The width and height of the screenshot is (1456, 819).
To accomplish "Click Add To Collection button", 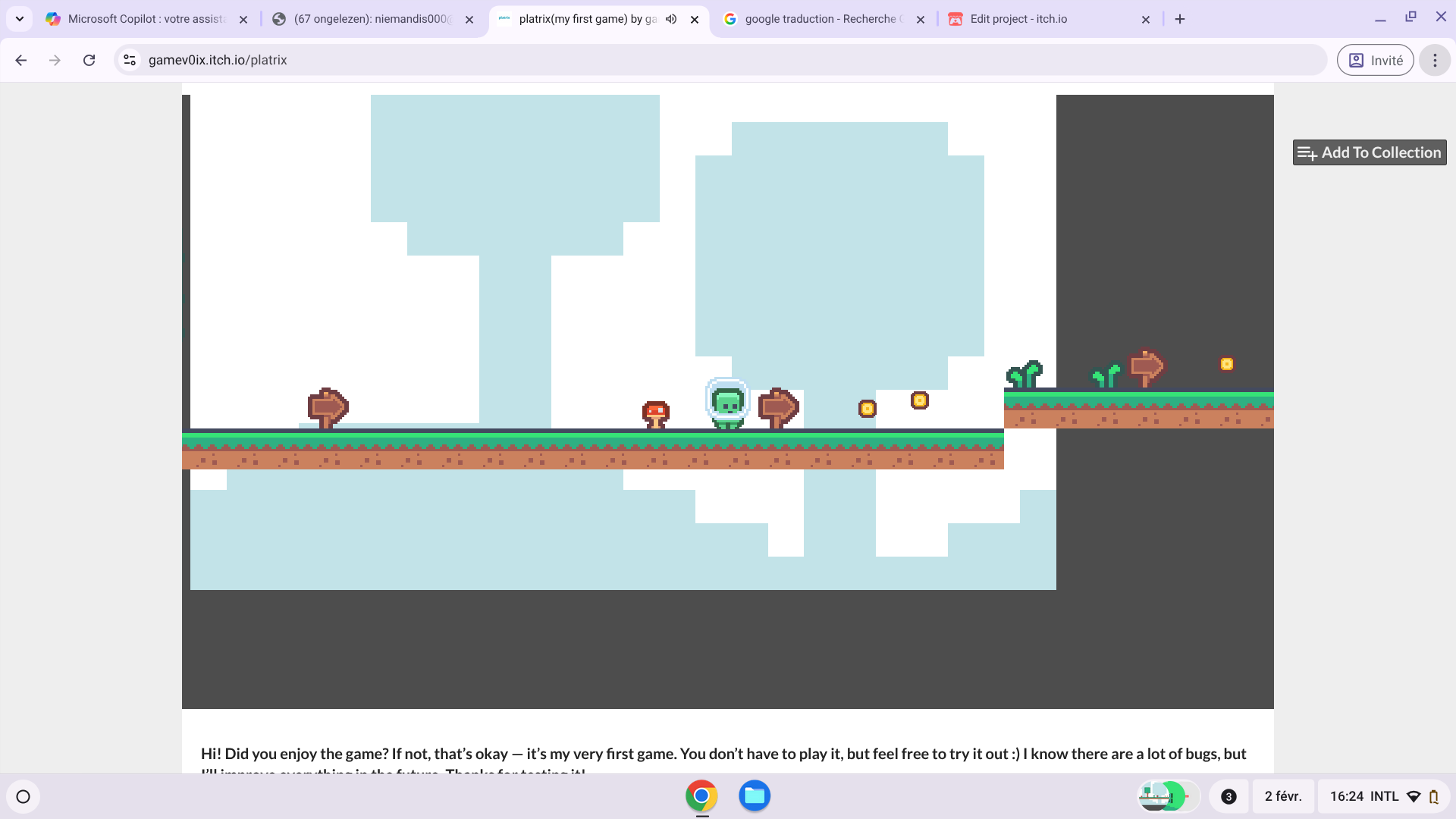I will point(1369,152).
